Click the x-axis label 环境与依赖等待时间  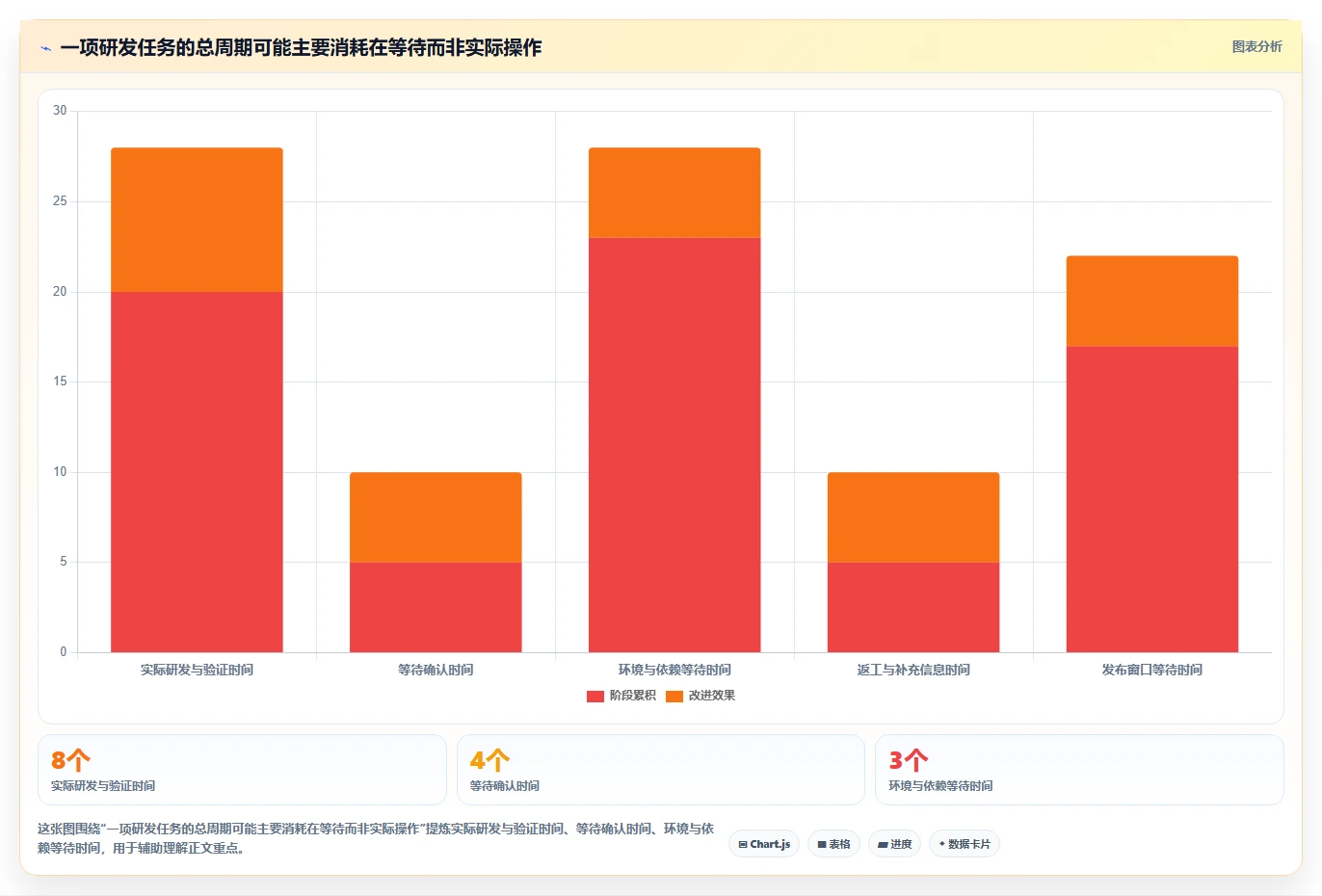[x=674, y=670]
